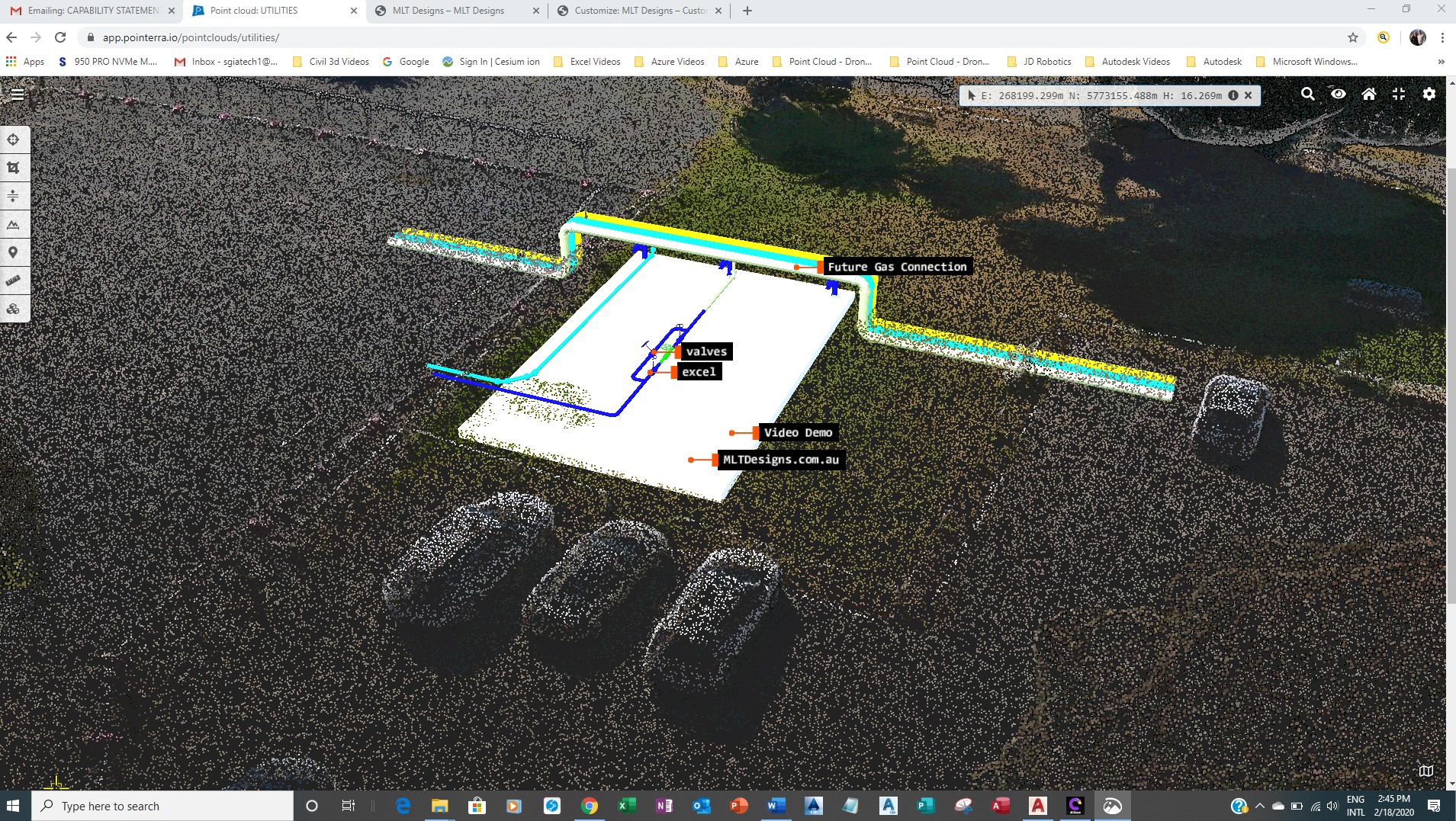Select the location pin annotation tool

coord(14,252)
